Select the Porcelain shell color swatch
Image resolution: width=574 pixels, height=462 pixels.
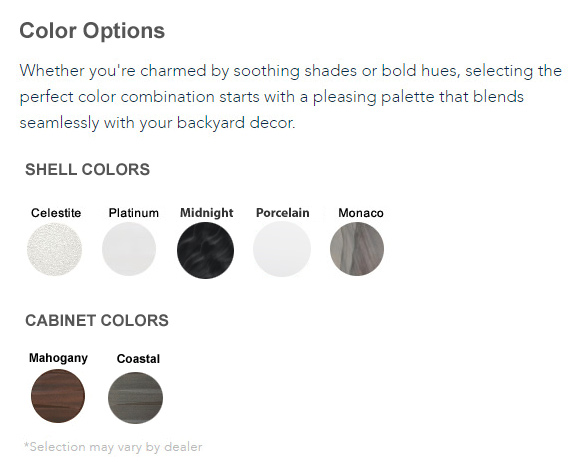(x=282, y=249)
